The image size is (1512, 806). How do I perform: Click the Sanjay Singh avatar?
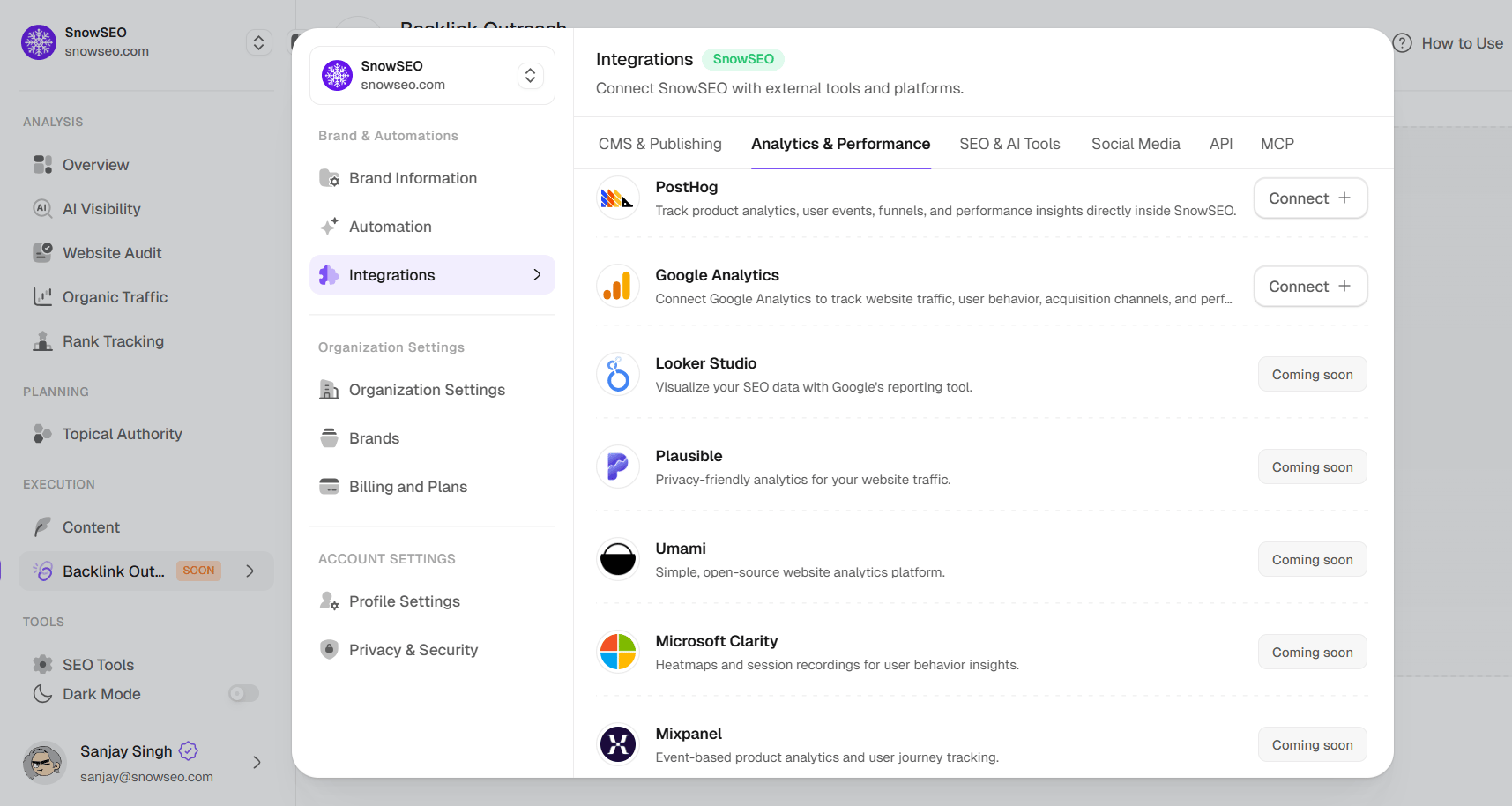(x=44, y=763)
